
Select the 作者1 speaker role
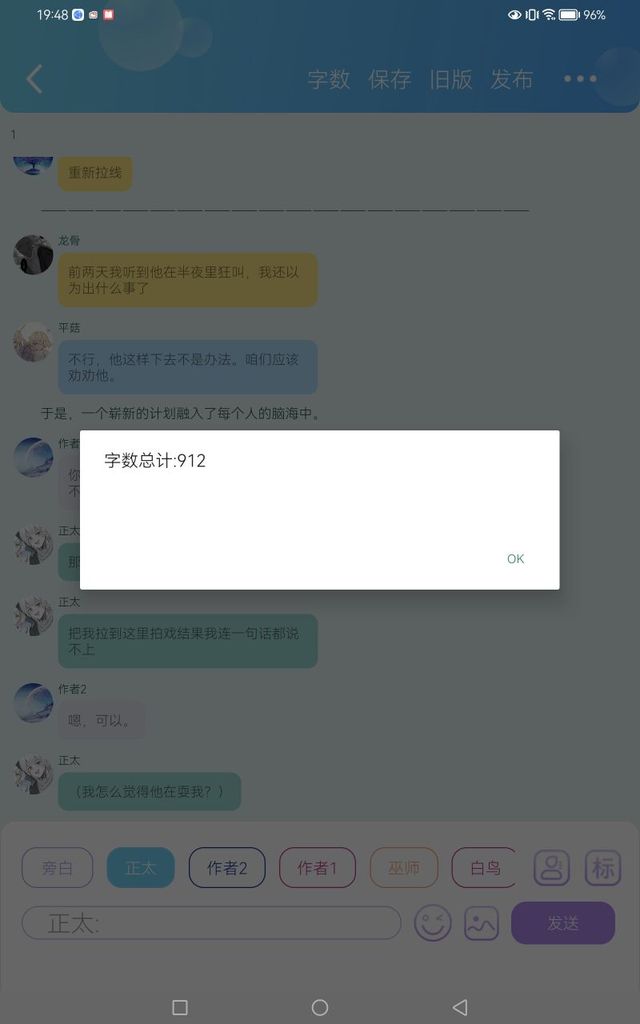coord(317,868)
